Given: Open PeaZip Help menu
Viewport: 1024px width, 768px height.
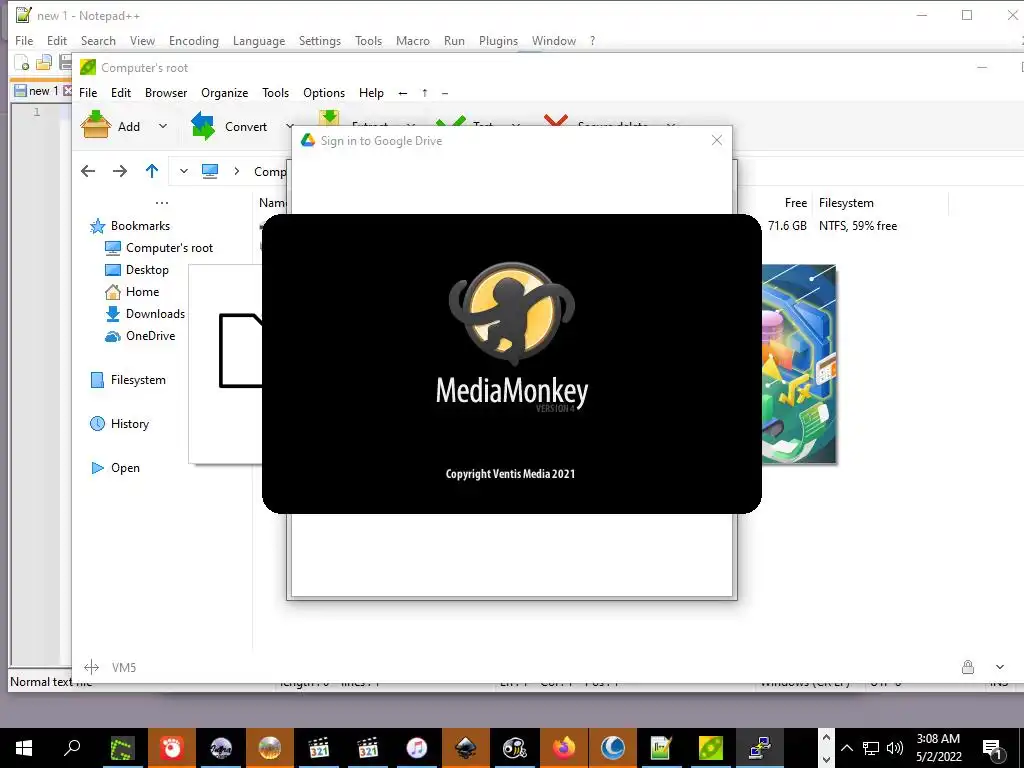Looking at the screenshot, I should click(372, 93).
